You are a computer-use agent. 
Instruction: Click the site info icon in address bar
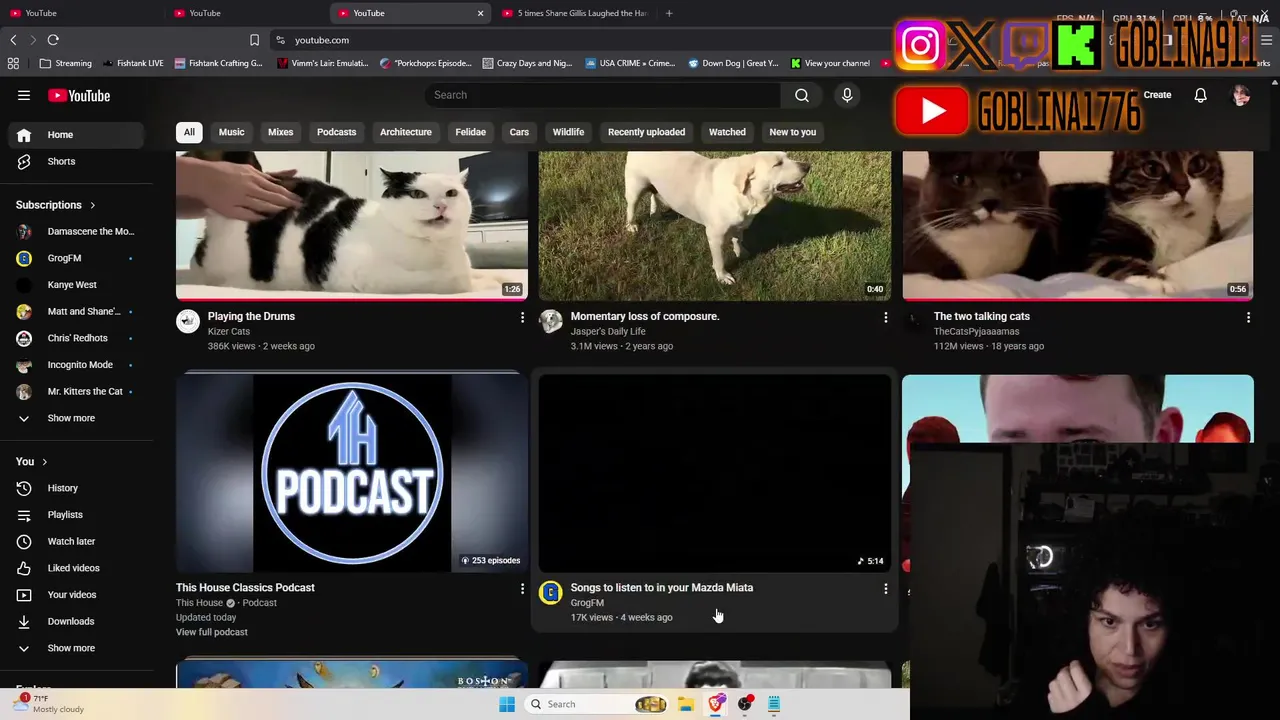pyautogui.click(x=281, y=40)
